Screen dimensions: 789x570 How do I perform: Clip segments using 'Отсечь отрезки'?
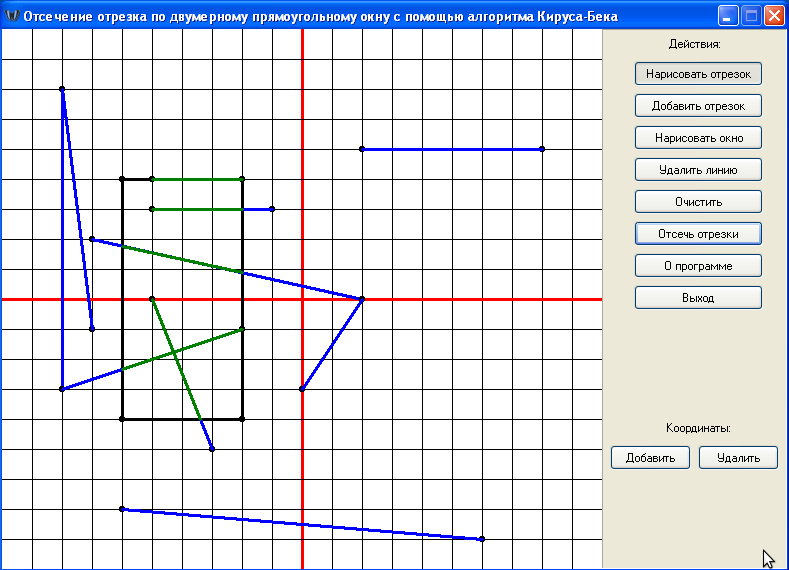pos(698,234)
